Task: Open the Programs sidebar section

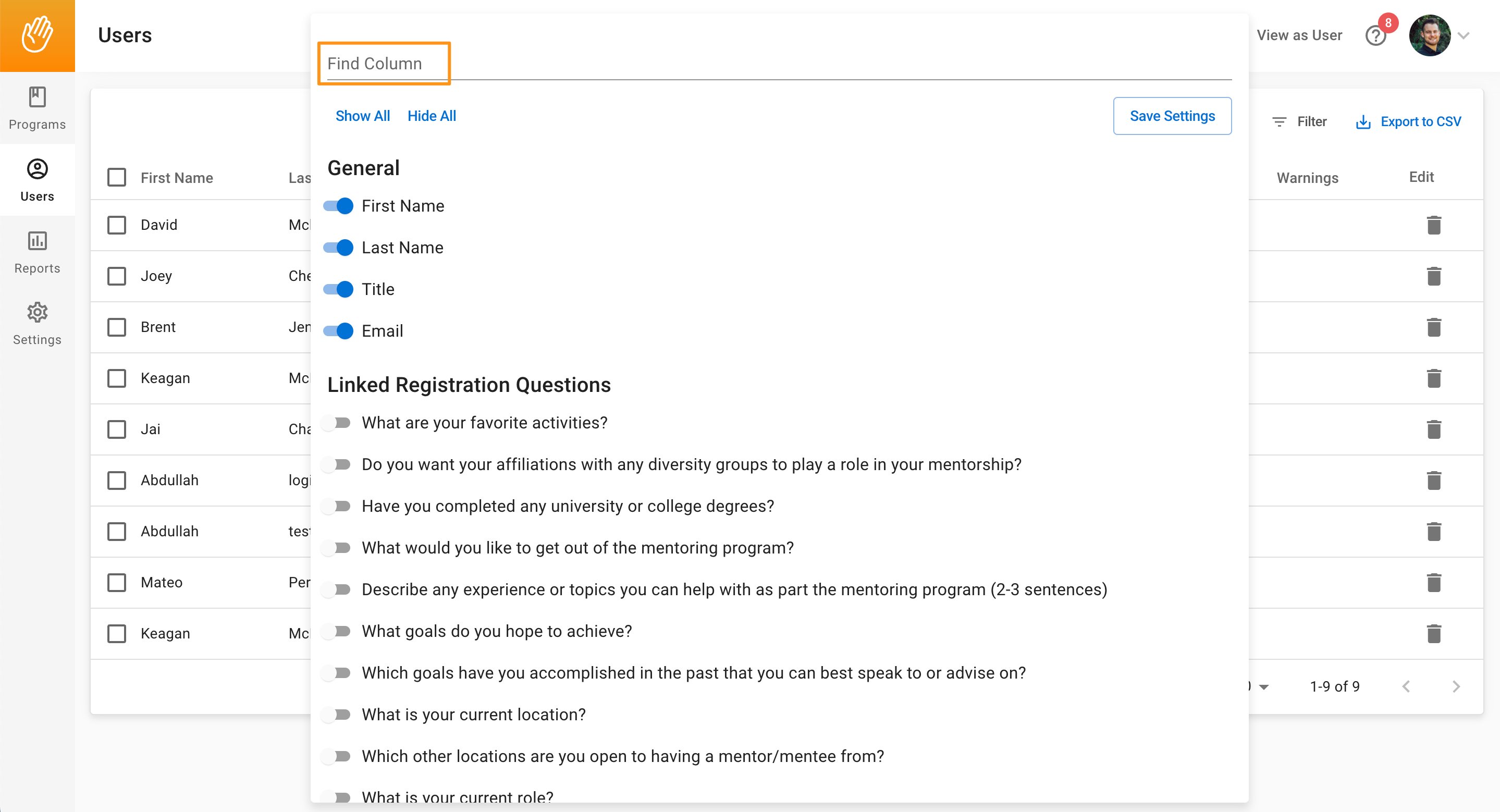Action: (x=38, y=108)
